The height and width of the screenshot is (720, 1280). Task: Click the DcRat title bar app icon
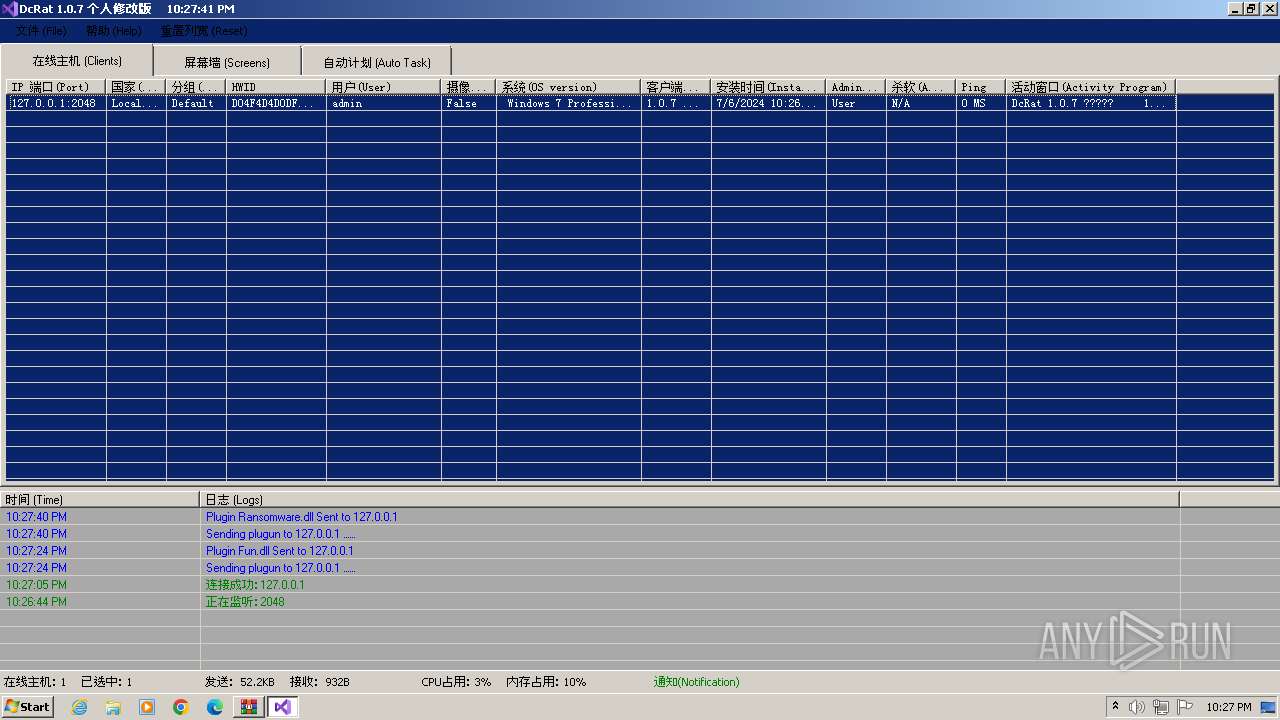coord(10,9)
